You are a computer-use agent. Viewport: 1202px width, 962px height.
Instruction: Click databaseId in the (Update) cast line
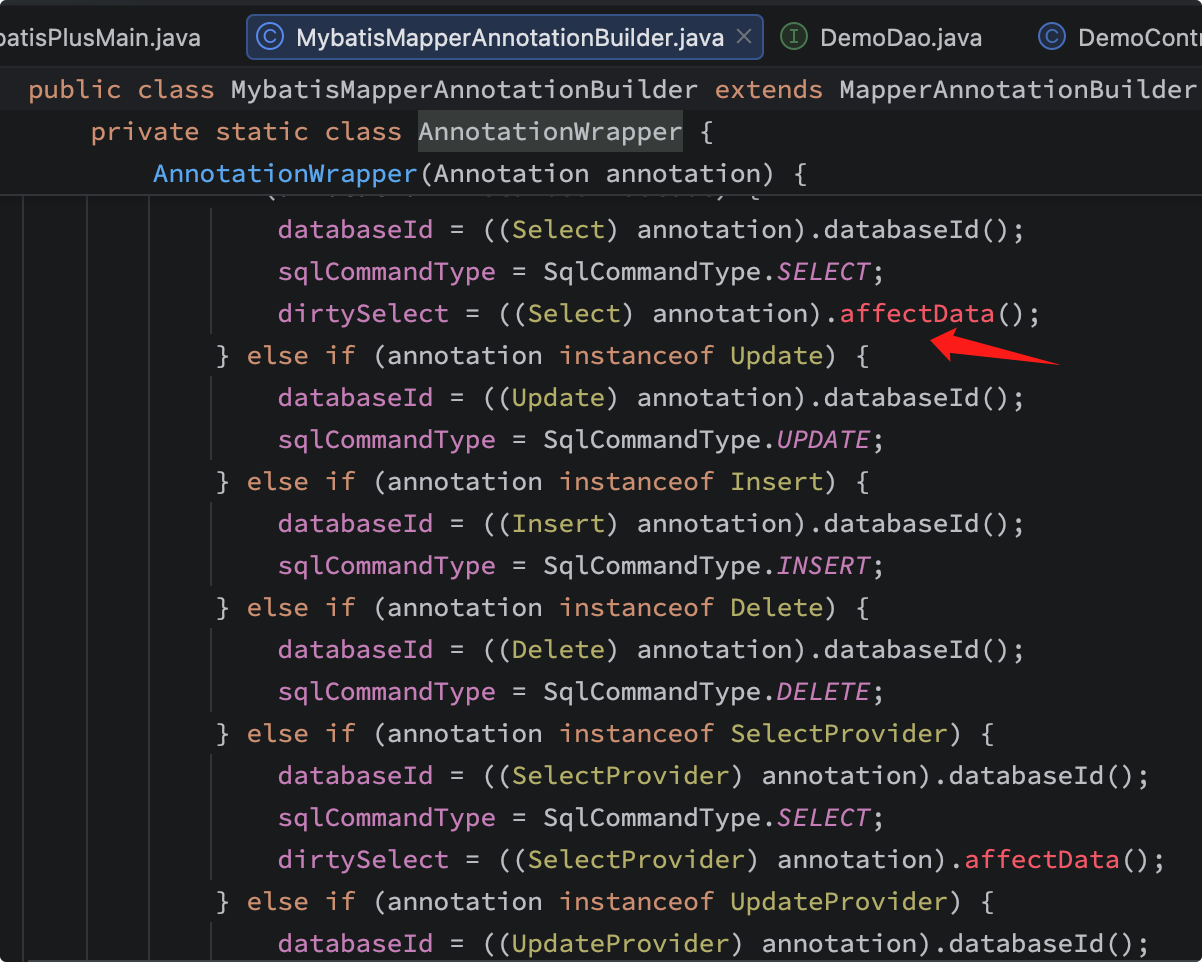(x=355, y=398)
